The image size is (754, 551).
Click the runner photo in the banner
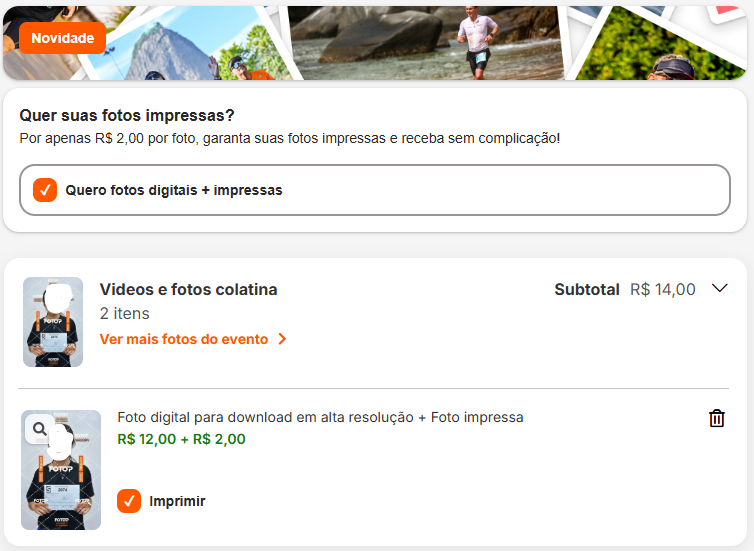pos(426,43)
